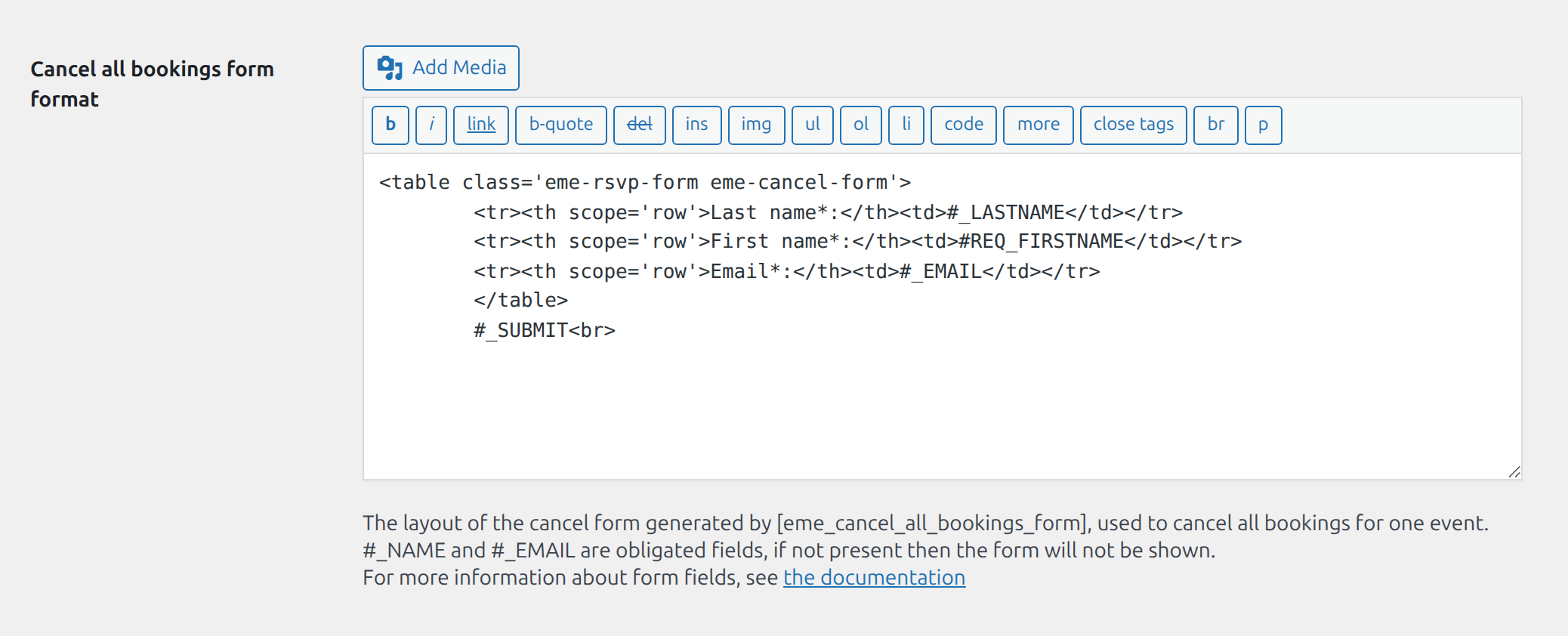Wrap the selection using the code button
1568x636 pixels.
963,125
